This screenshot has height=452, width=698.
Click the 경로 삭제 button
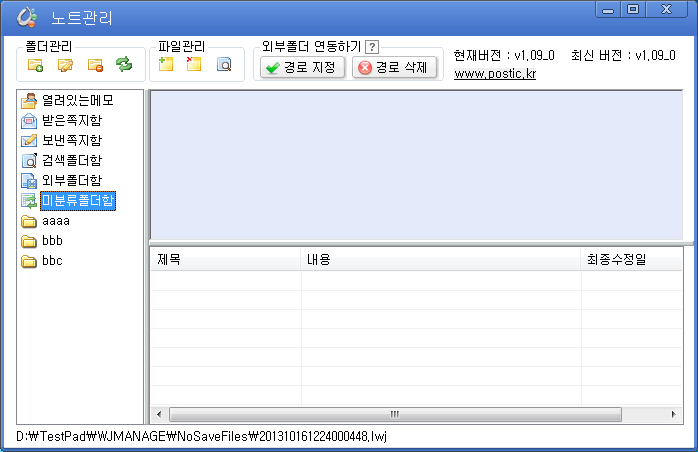pos(394,68)
